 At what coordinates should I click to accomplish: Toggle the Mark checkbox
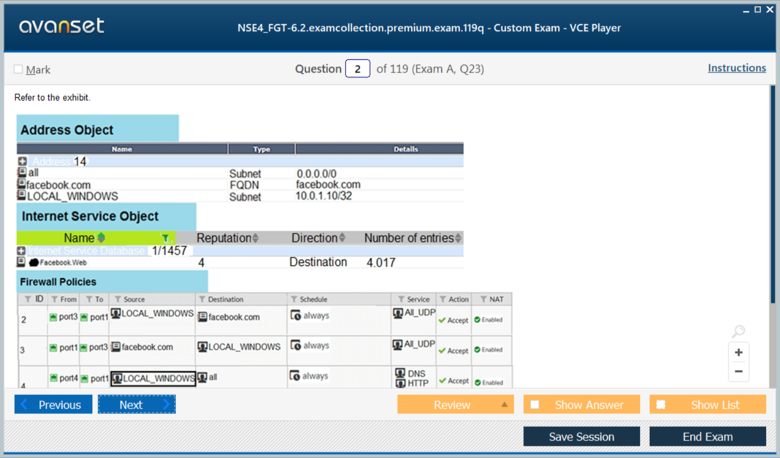click(18, 69)
